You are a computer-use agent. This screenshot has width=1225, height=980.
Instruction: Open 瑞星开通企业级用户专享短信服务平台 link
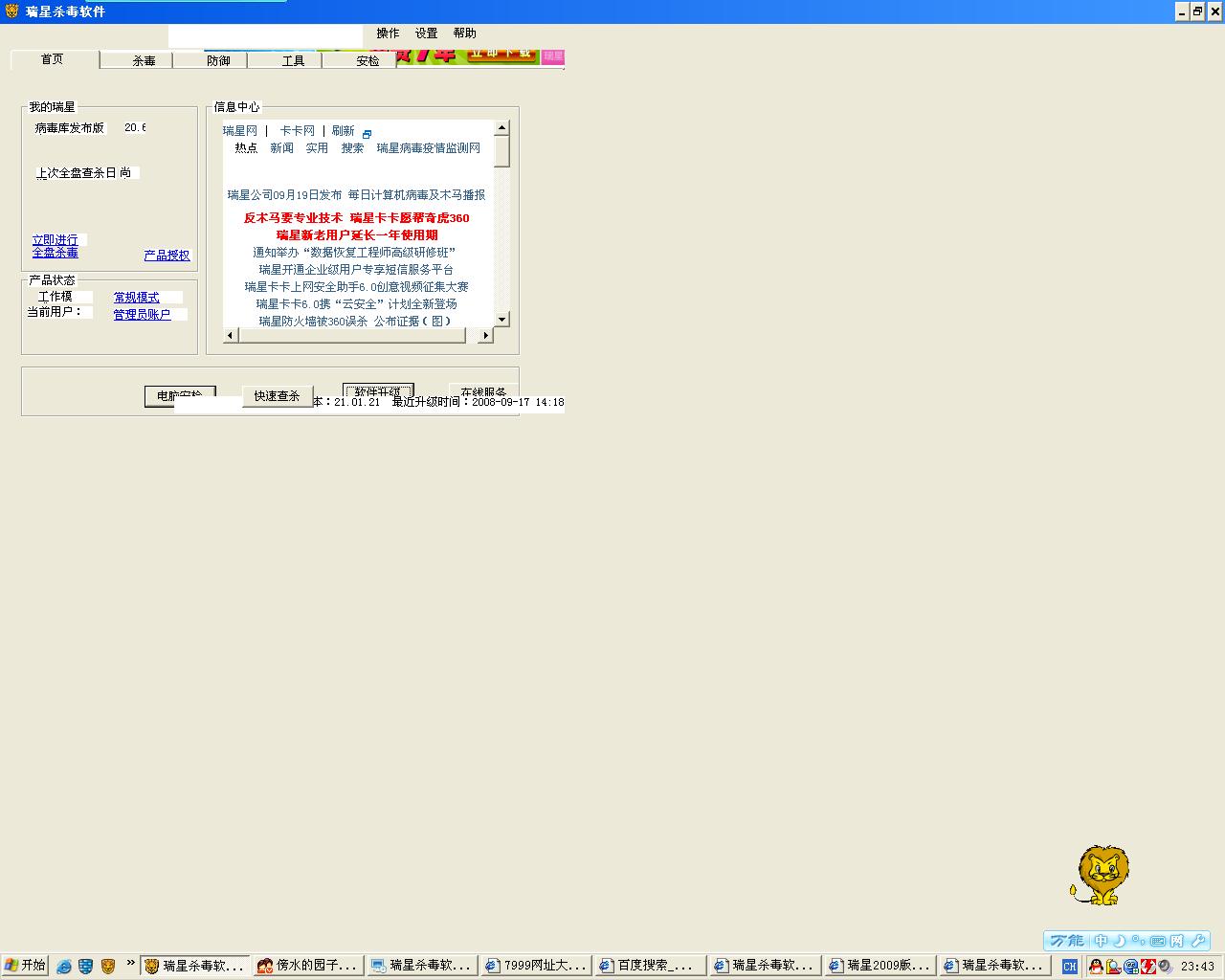(x=356, y=270)
